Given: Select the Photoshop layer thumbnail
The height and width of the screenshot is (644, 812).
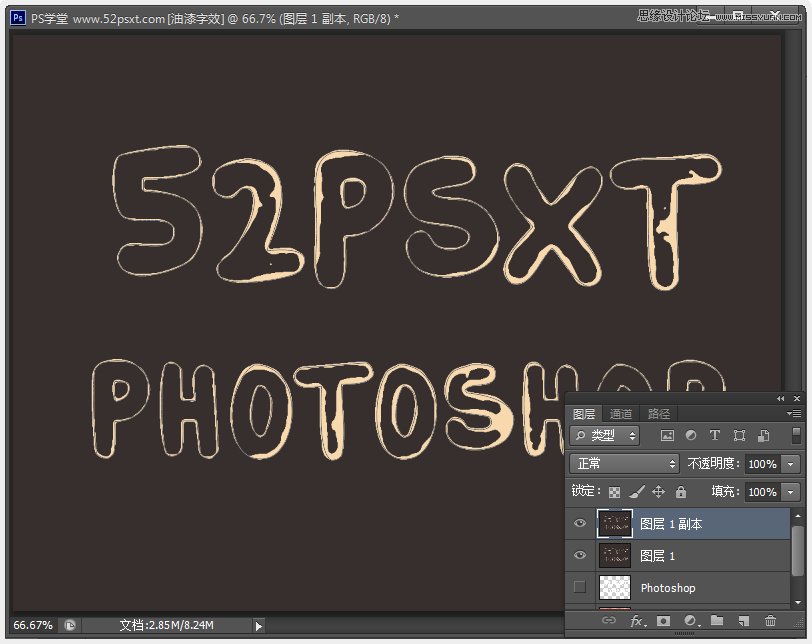Looking at the screenshot, I should [x=615, y=588].
